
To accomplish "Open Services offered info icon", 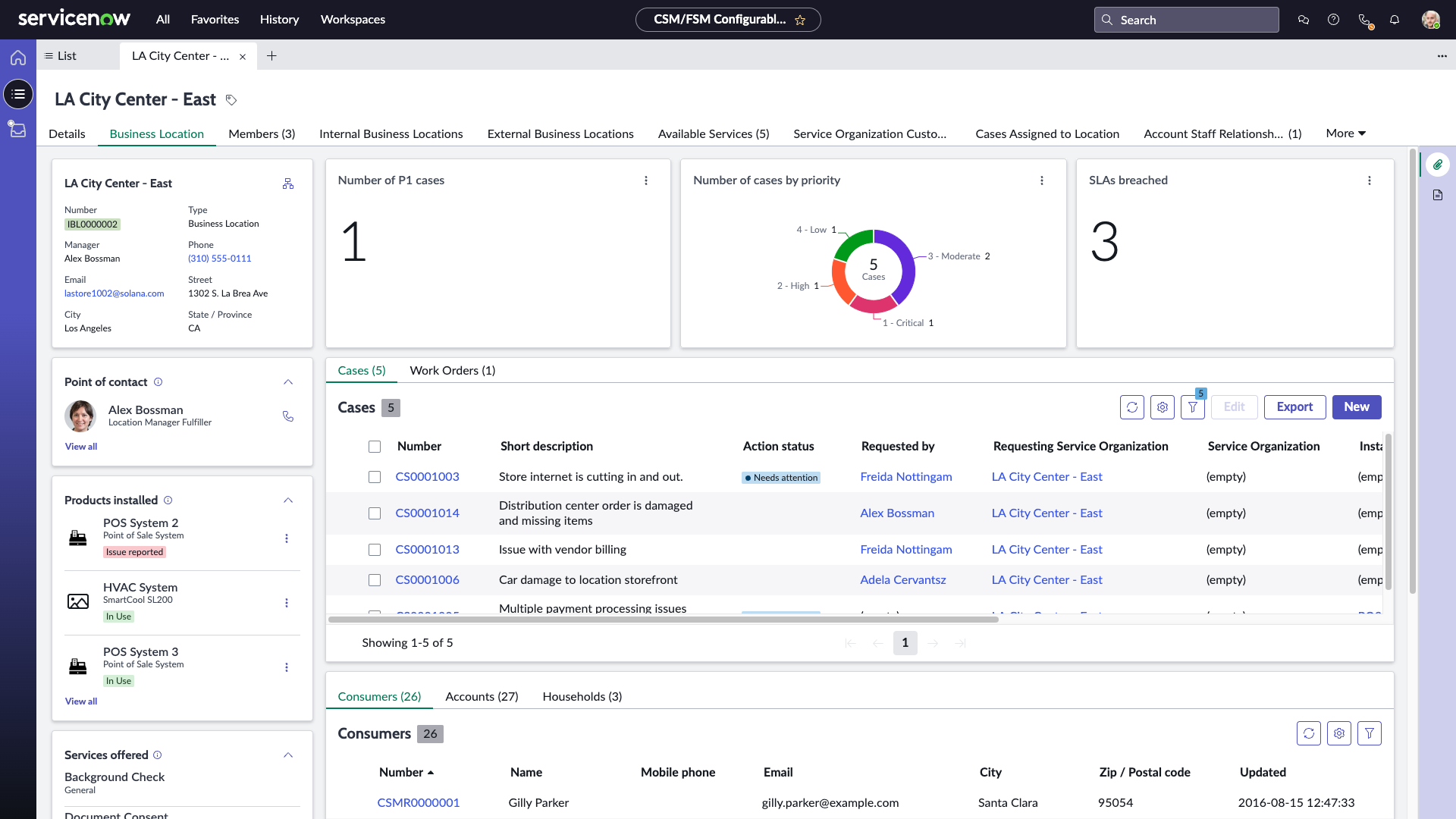I will [158, 755].
